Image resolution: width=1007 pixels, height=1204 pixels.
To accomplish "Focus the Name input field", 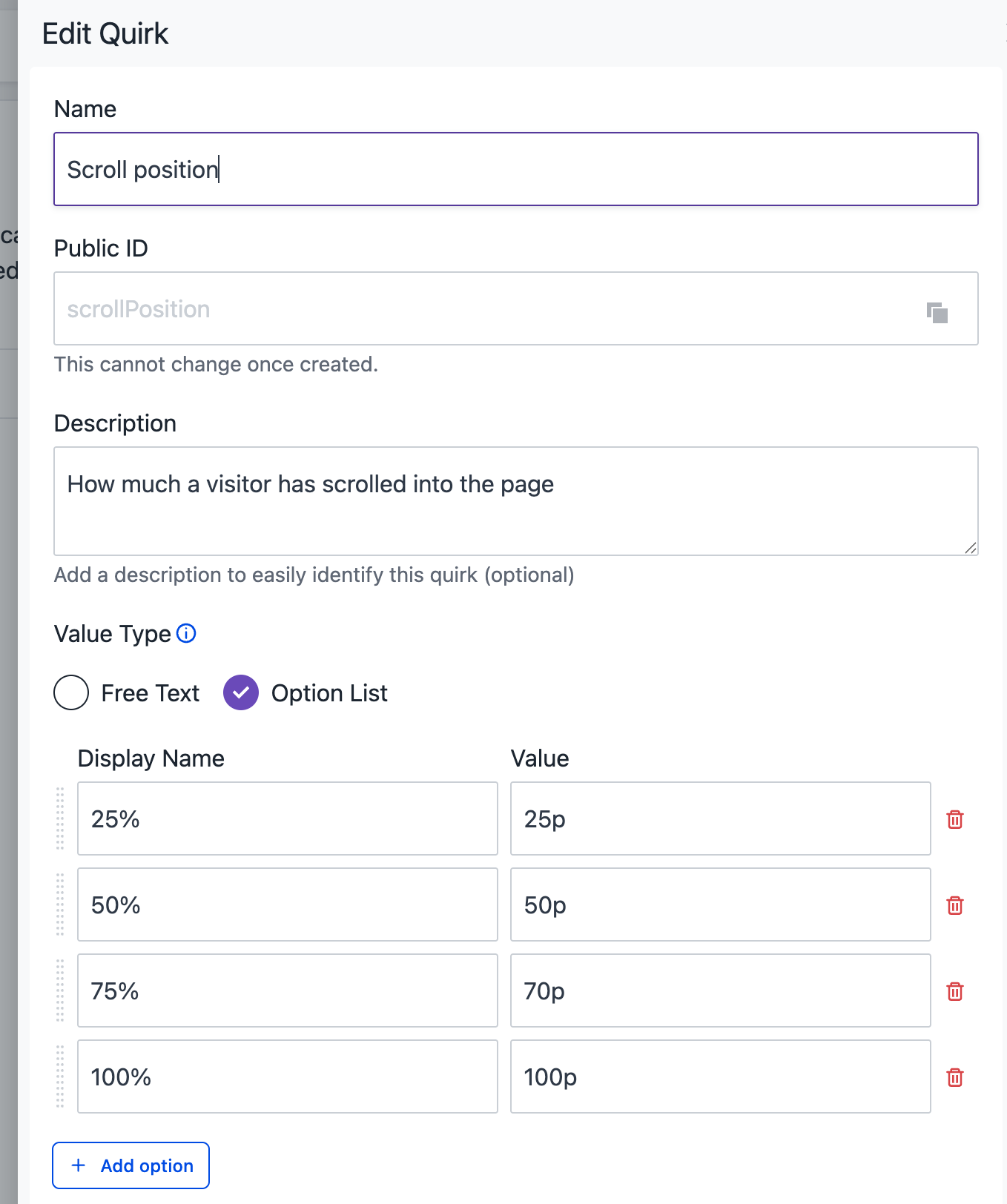I will tap(515, 170).
